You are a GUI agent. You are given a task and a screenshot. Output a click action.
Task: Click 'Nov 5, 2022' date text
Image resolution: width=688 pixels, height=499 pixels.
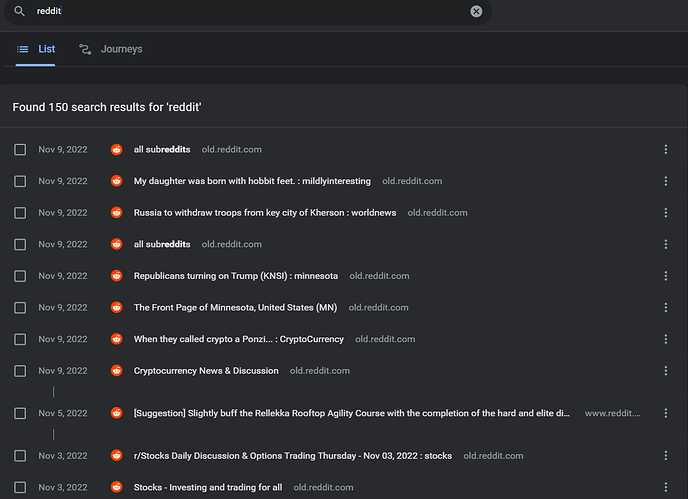tap(63, 413)
